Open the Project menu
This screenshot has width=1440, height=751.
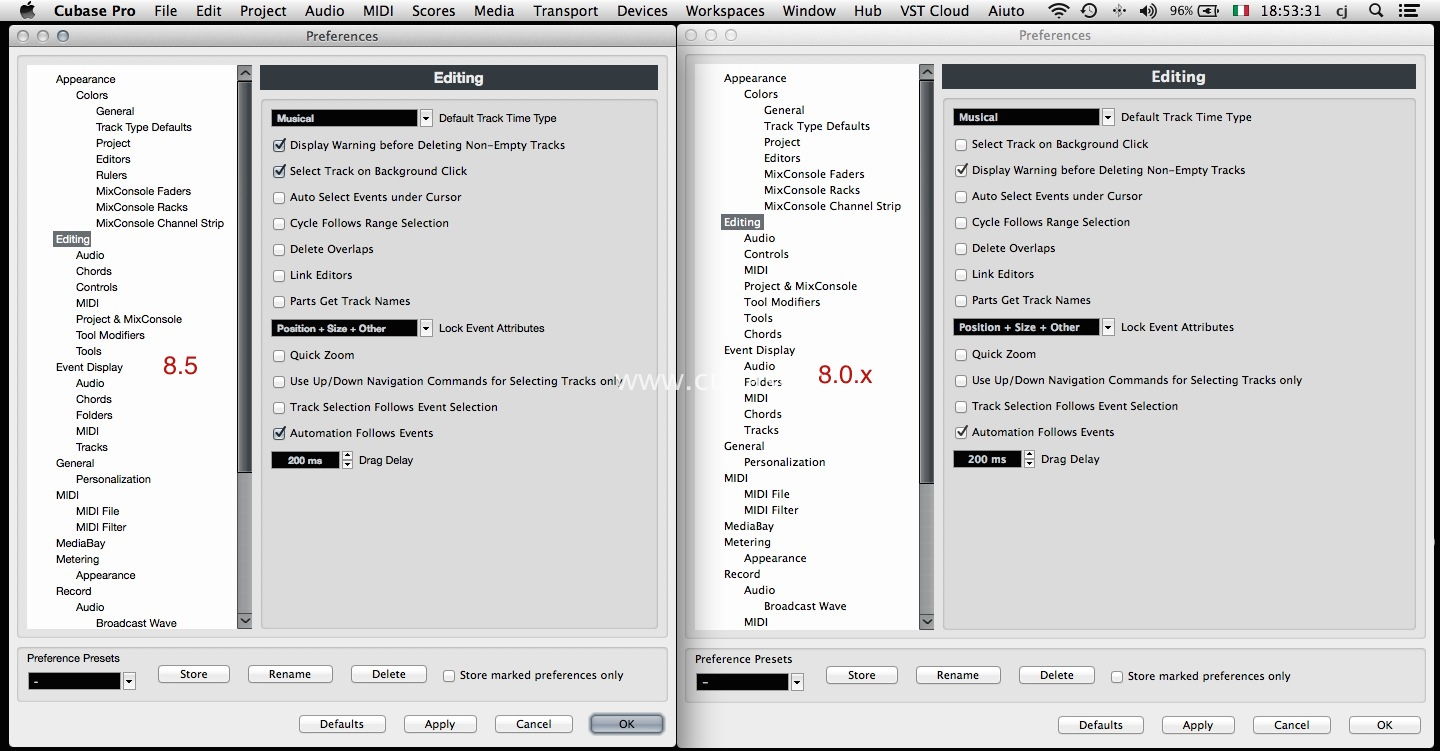(263, 11)
